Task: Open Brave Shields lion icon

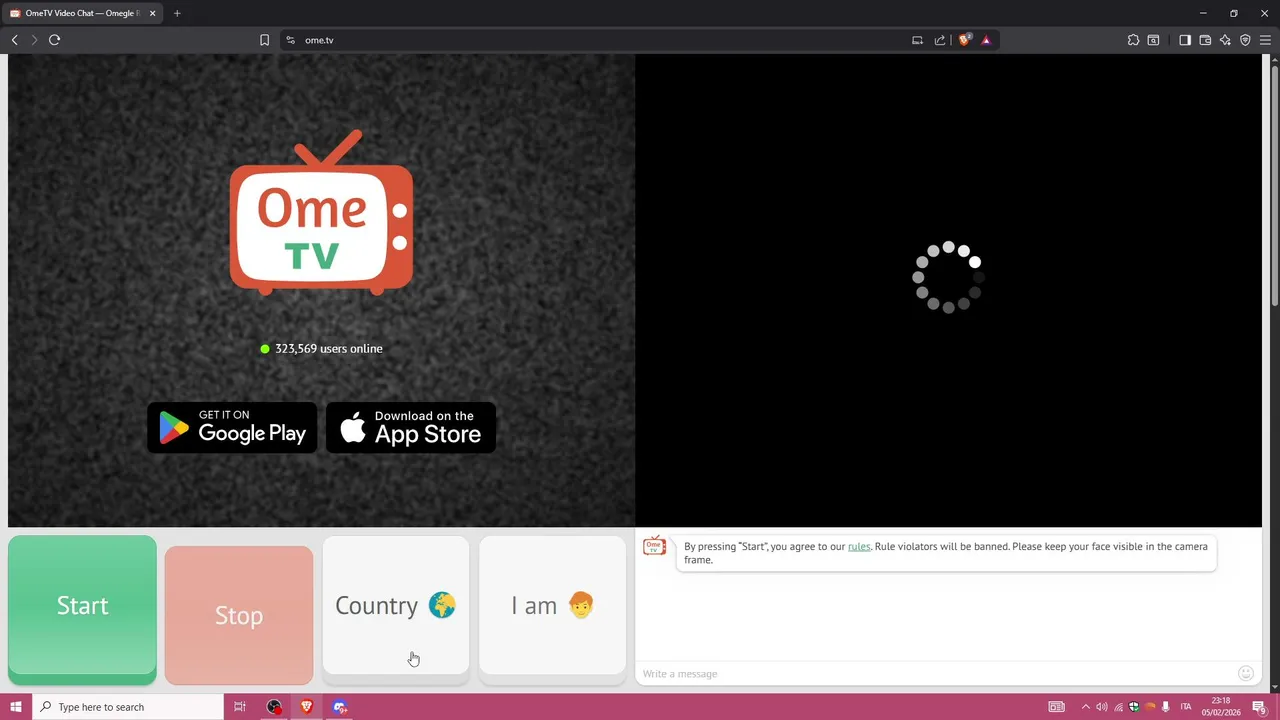Action: [x=964, y=40]
